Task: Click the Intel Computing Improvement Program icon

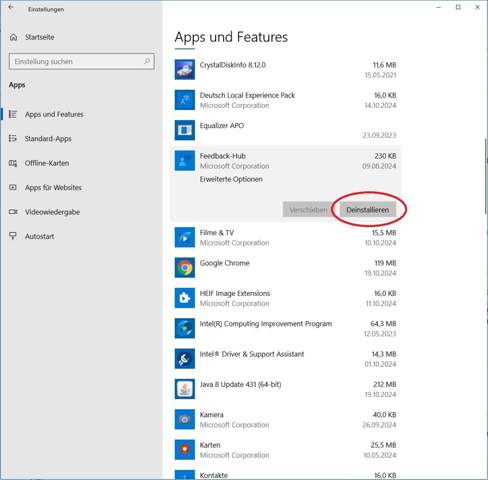Action: 185,328
